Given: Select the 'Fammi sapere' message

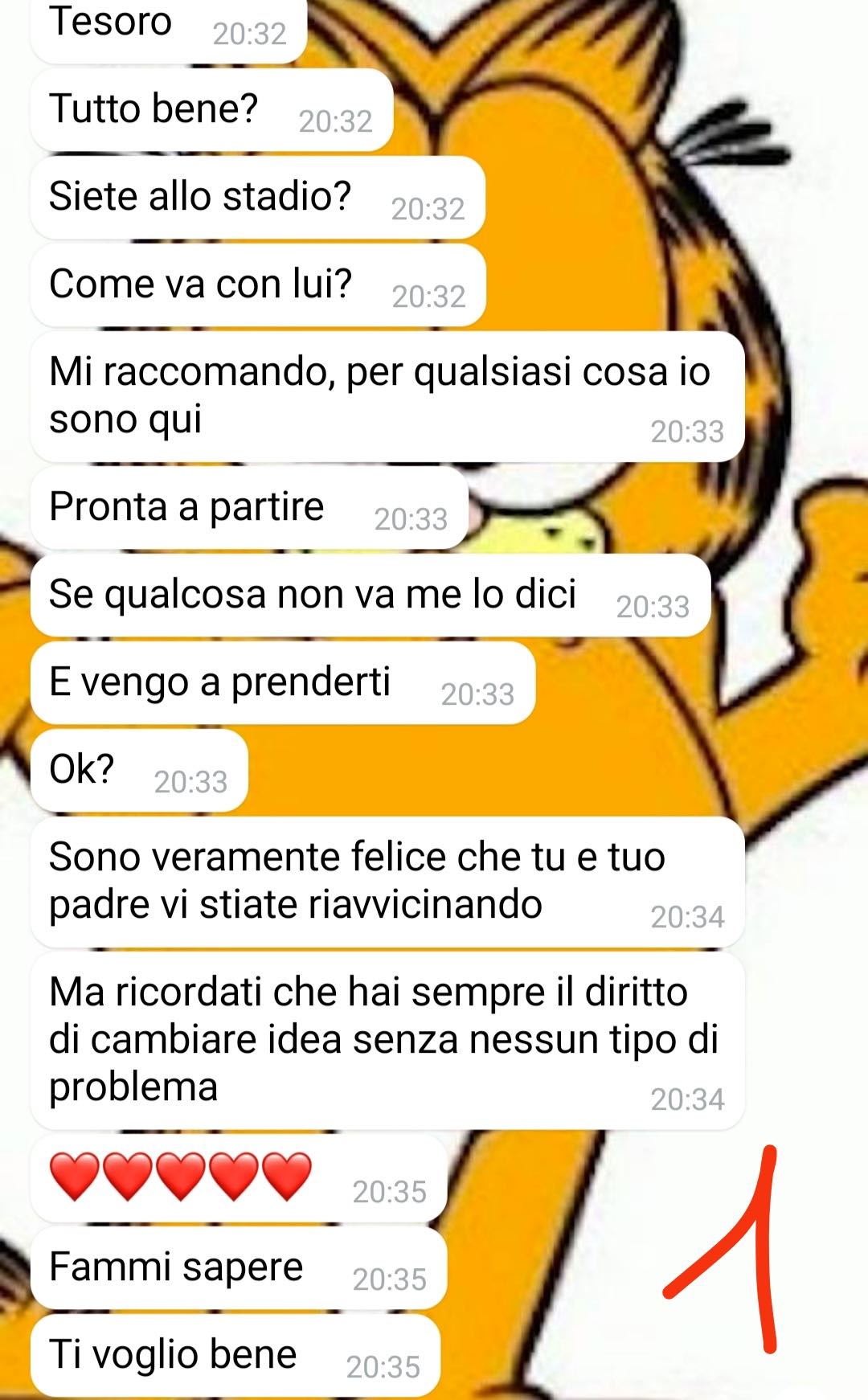Looking at the screenshot, I should pyautogui.click(x=239, y=1268).
